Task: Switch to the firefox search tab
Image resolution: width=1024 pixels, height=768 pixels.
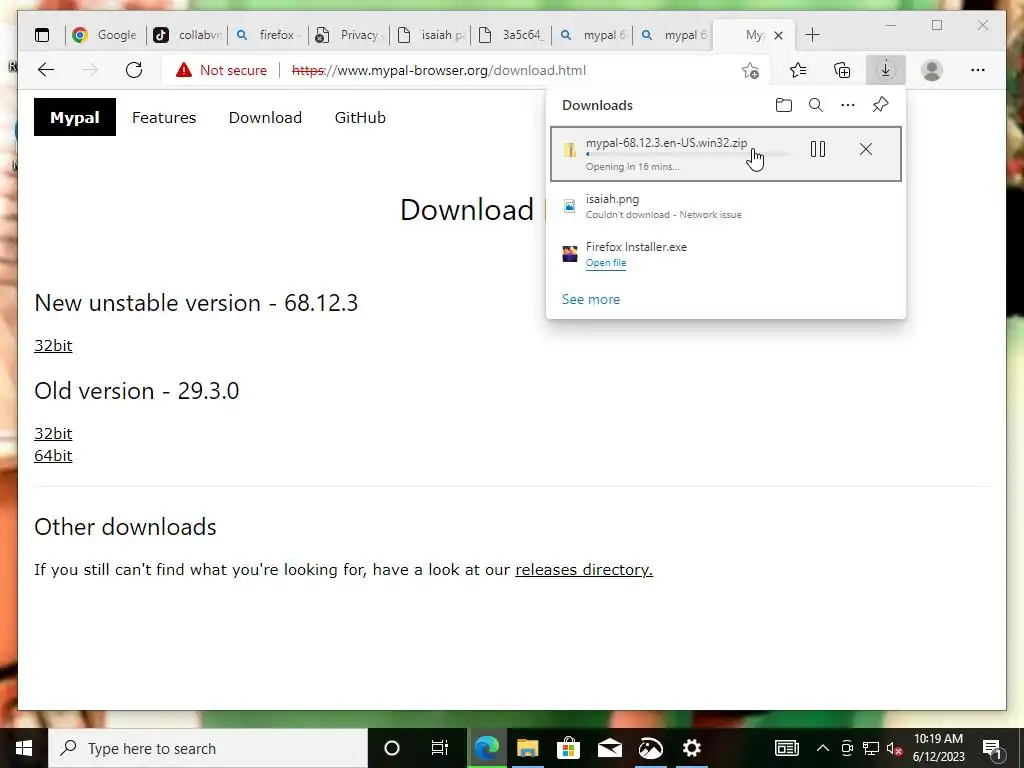Action: point(268,35)
